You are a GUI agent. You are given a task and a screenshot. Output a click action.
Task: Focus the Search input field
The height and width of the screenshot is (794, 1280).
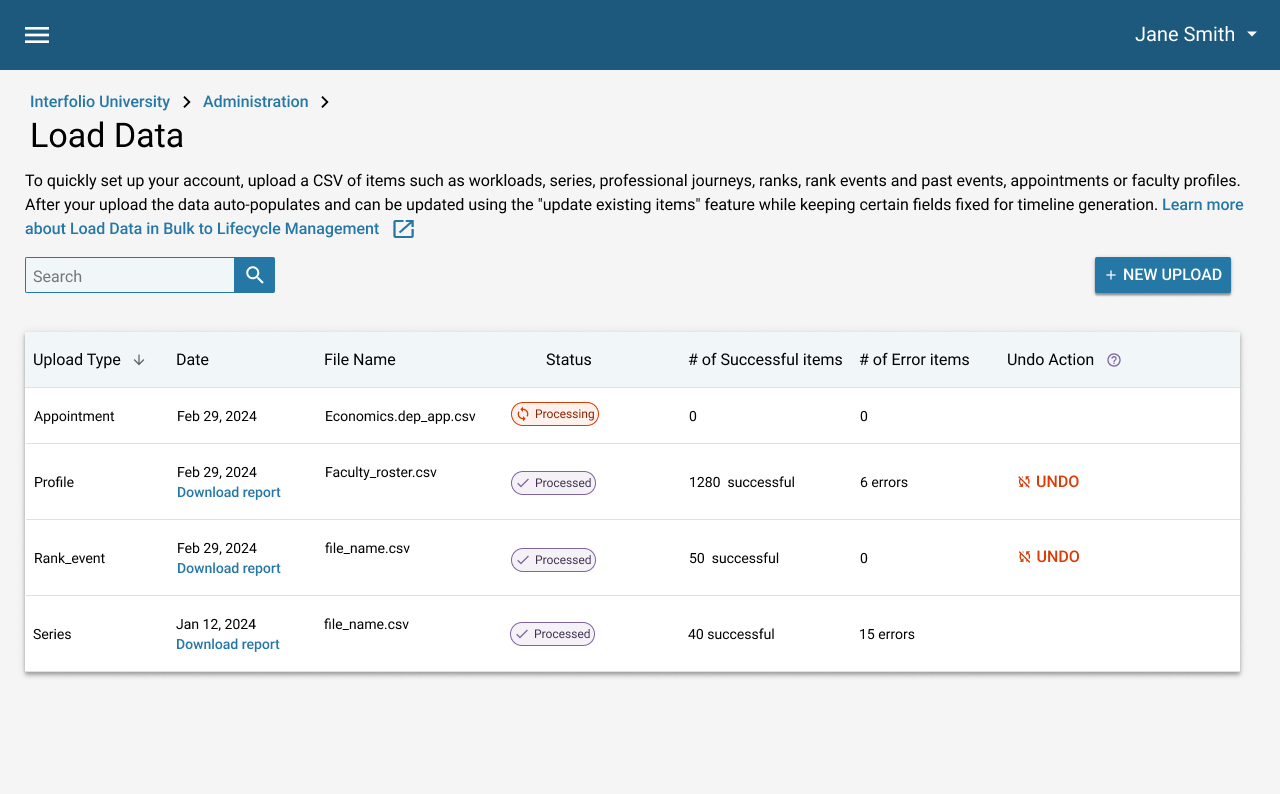click(x=130, y=276)
